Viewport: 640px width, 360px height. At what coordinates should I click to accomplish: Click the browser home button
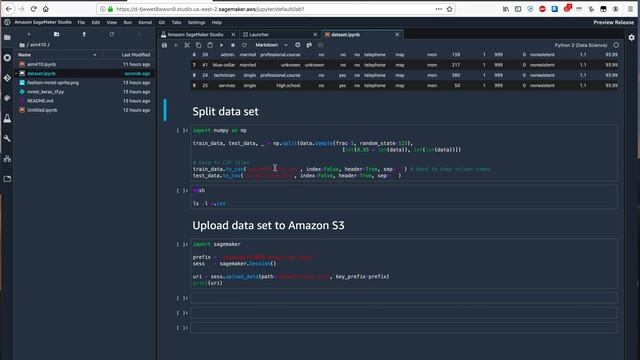pyautogui.click(x=46, y=9)
